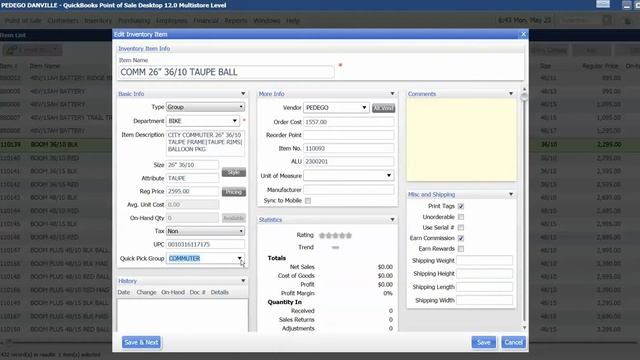This screenshot has width=640, height=360.
Task: Click the Doc # column header in History
Action: [x=198, y=292]
